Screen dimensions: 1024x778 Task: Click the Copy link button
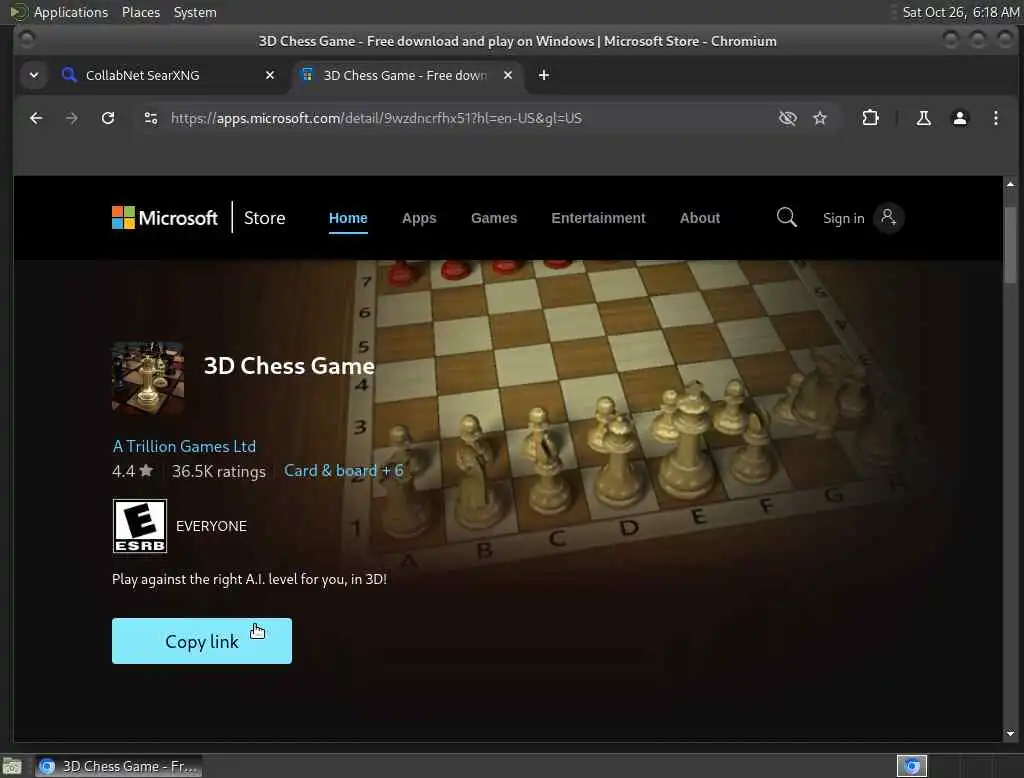pyautogui.click(x=202, y=641)
